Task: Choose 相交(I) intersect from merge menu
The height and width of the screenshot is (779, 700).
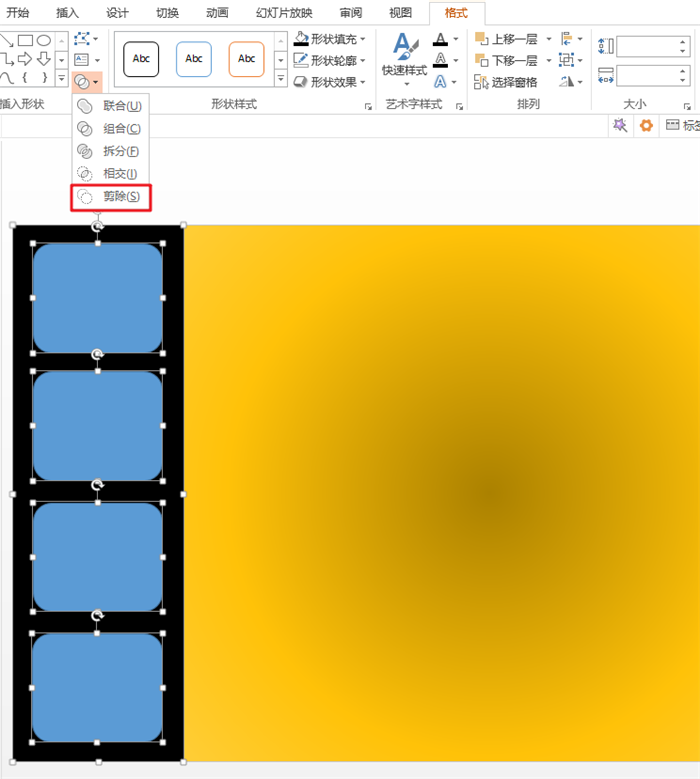Action: click(x=110, y=174)
